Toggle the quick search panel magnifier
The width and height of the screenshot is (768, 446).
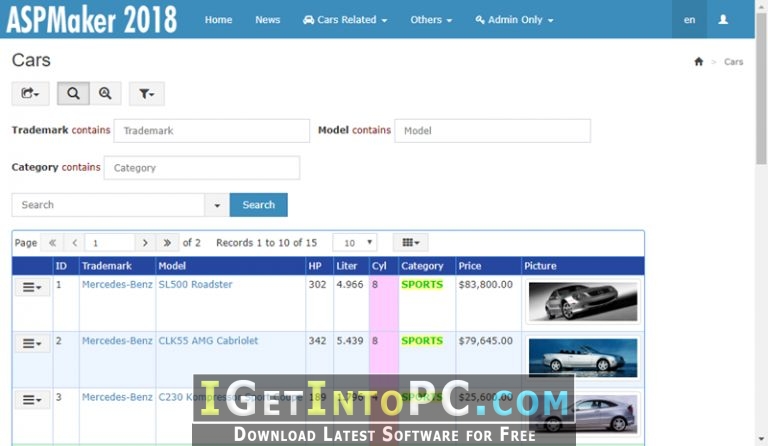click(x=73, y=93)
